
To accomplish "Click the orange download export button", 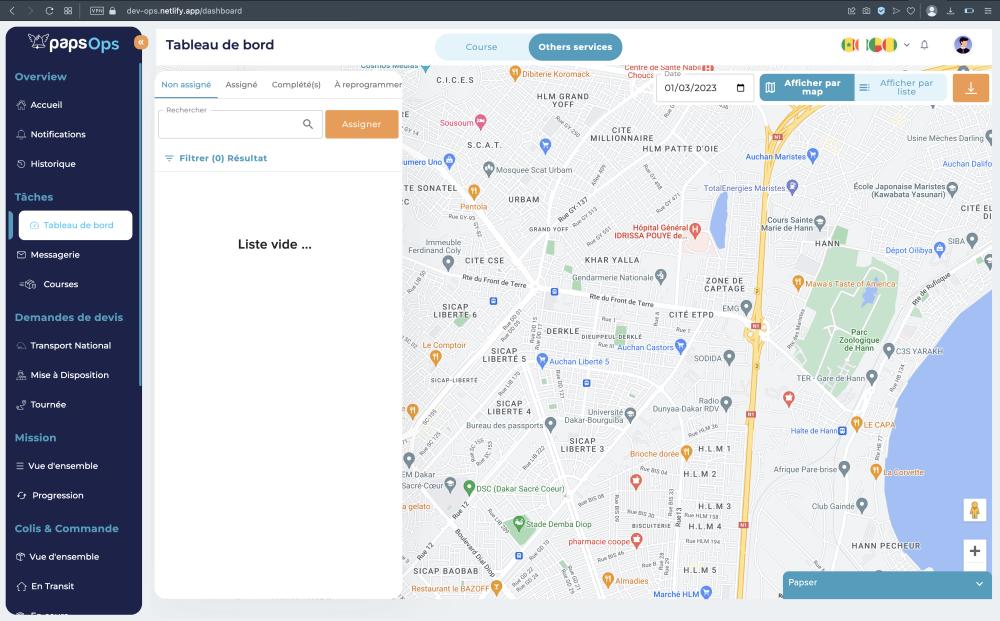I will pos(971,87).
